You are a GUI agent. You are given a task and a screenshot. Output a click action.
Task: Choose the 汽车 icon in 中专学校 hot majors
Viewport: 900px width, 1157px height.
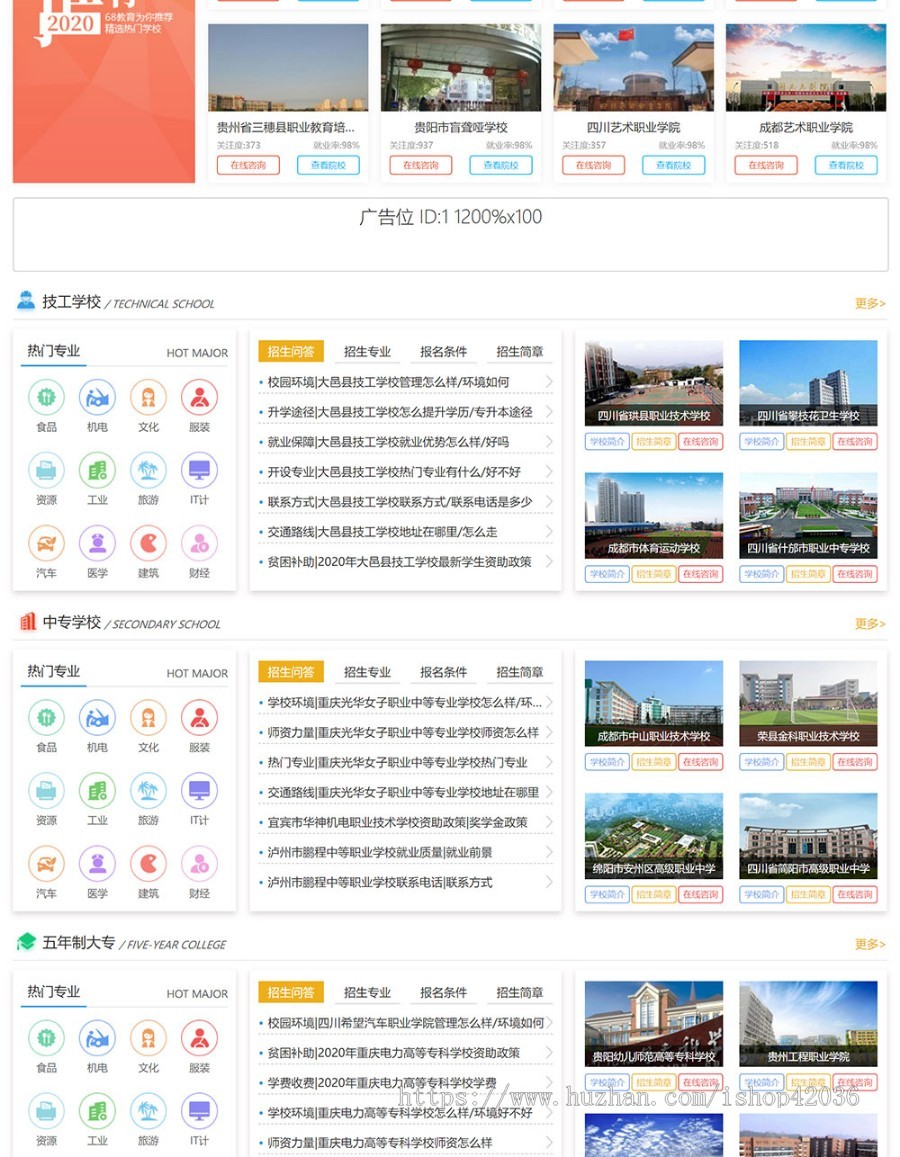pyautogui.click(x=46, y=864)
